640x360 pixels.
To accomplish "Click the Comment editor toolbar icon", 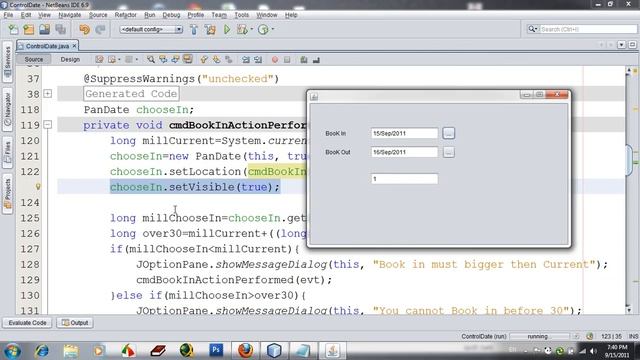I will [x=304, y=60].
